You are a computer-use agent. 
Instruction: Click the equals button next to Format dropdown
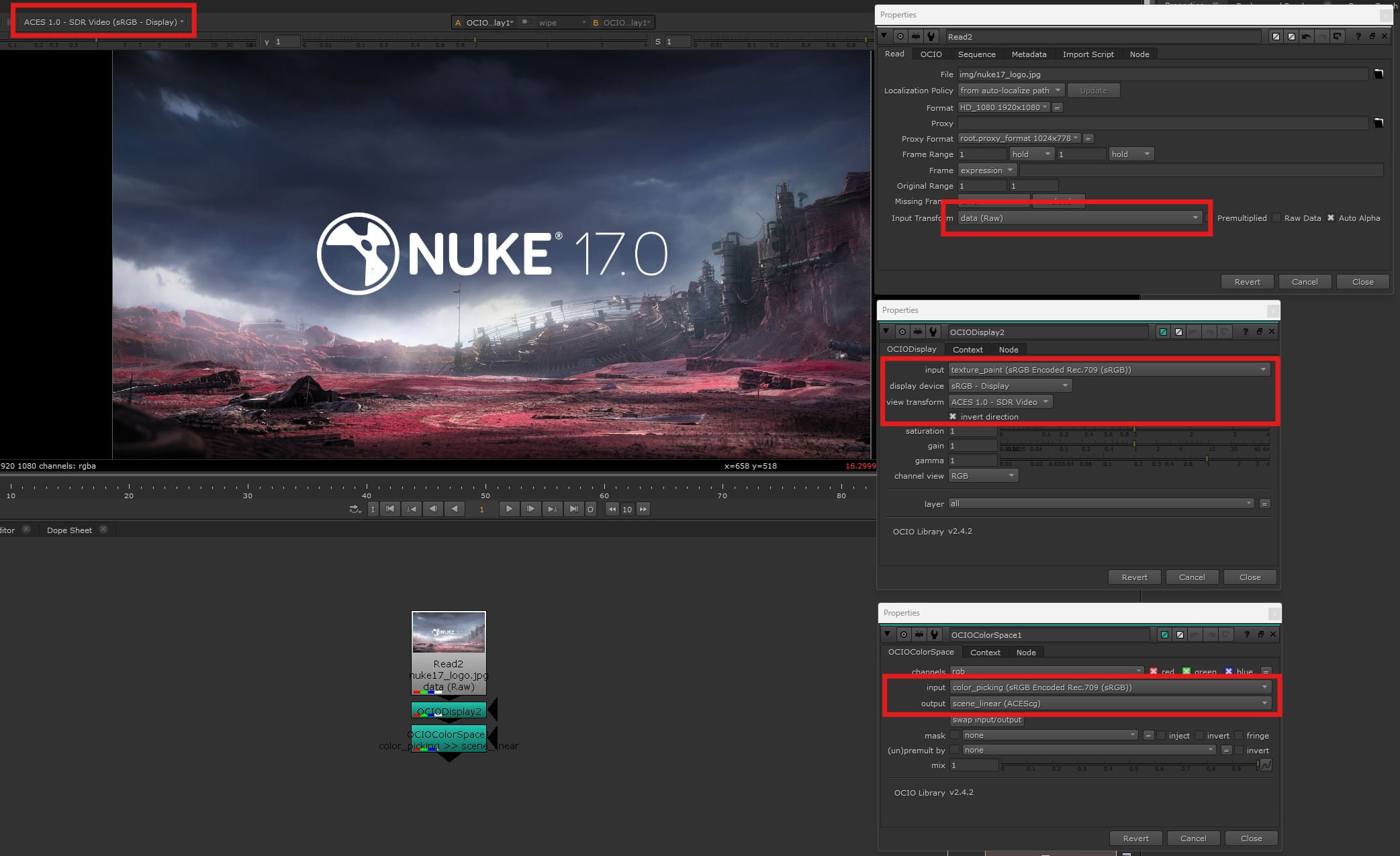point(1057,107)
